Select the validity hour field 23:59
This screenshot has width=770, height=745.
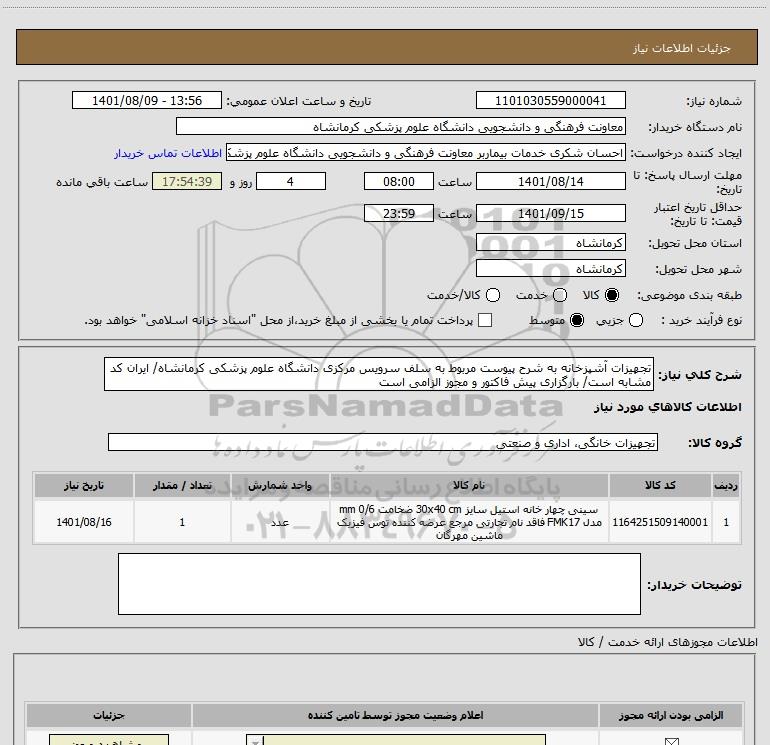pyautogui.click(x=399, y=214)
